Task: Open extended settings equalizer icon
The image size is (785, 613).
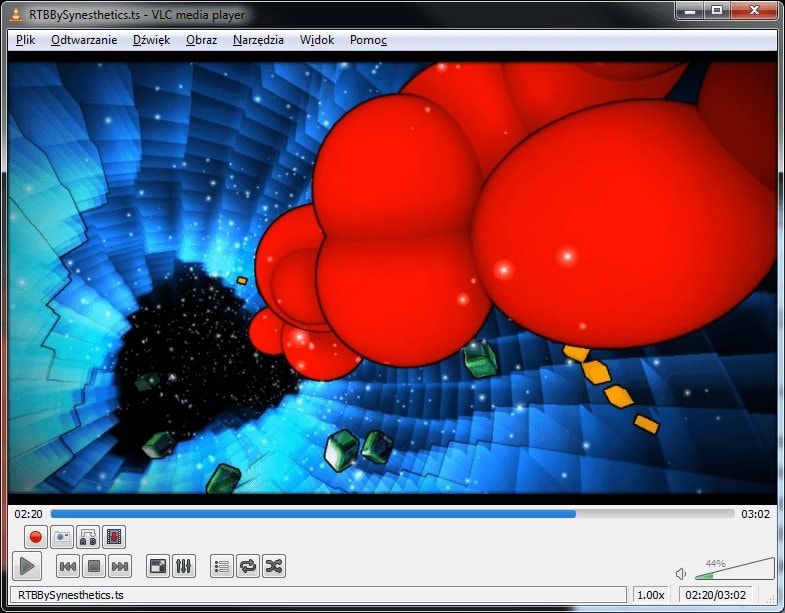Action: (184, 567)
